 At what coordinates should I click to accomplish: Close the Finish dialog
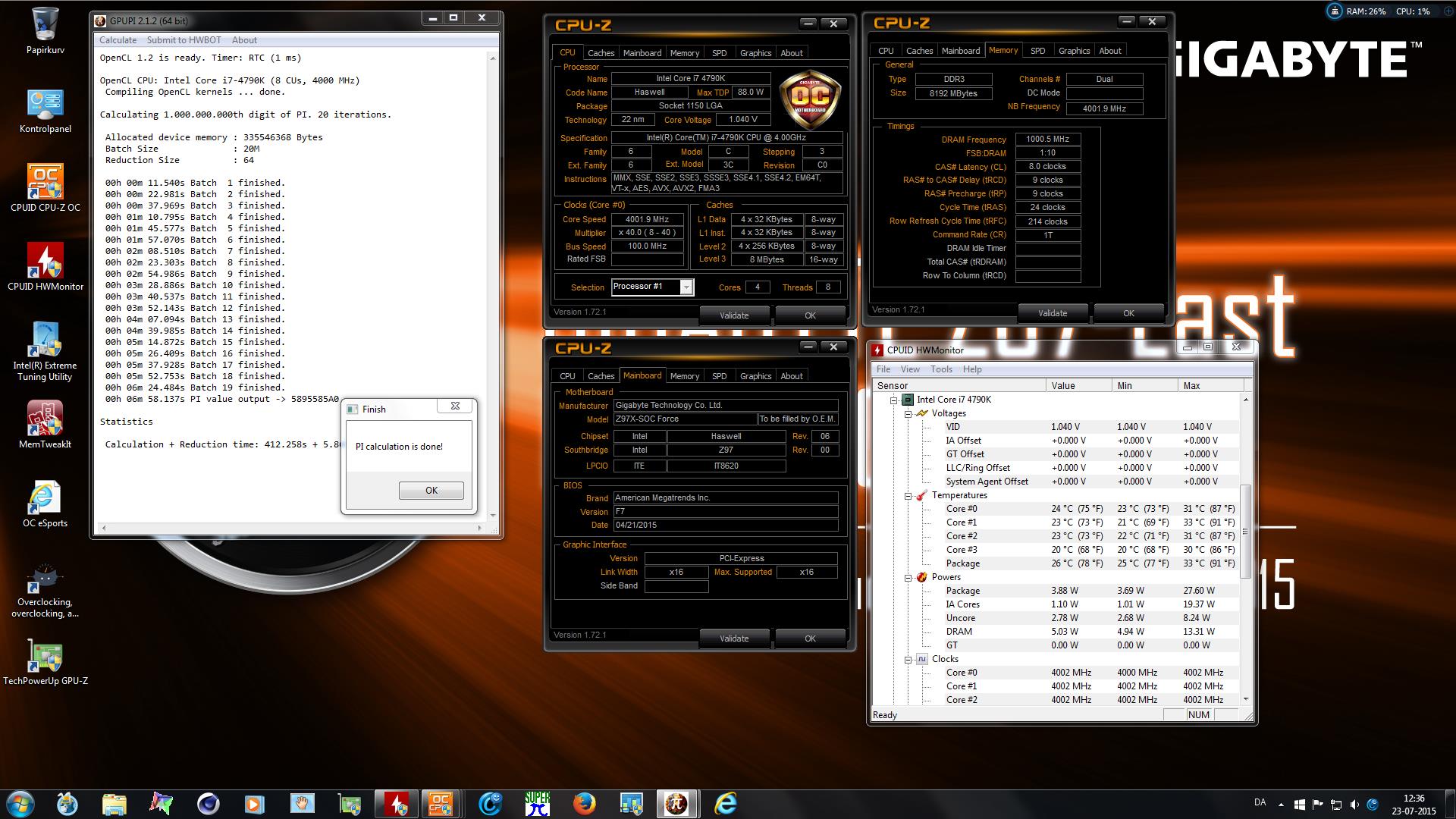[x=455, y=406]
